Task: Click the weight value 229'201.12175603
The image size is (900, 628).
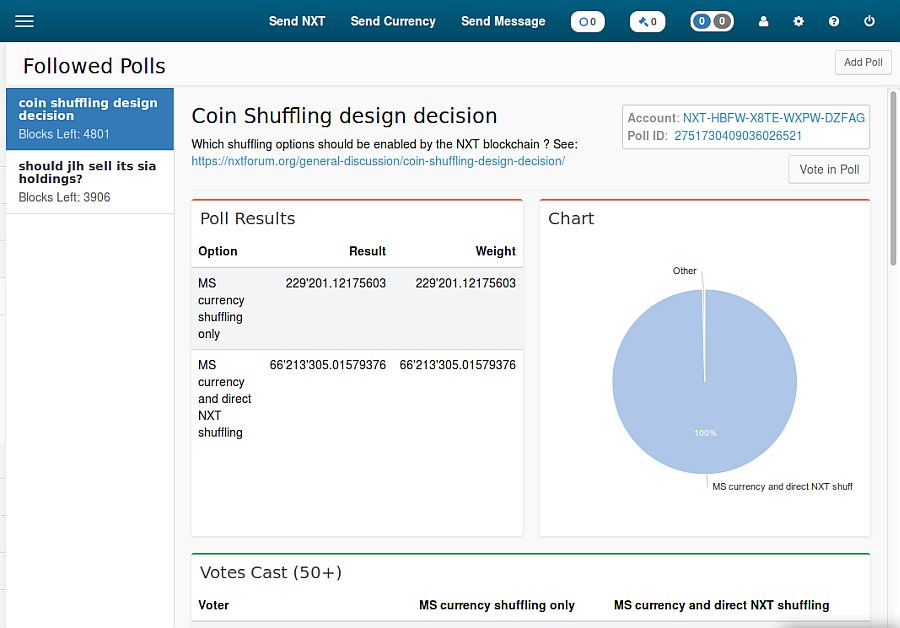Action: (x=465, y=283)
